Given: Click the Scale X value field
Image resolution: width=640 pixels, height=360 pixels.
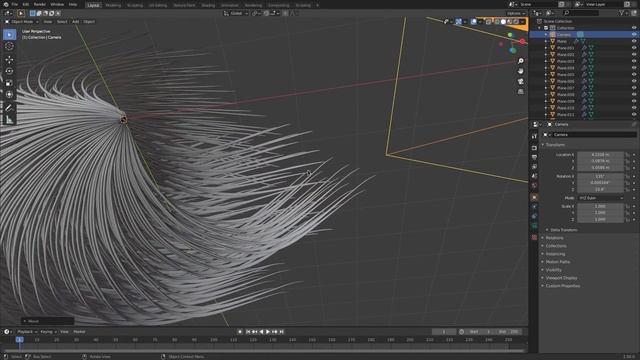Looking at the screenshot, I should [x=600, y=207].
